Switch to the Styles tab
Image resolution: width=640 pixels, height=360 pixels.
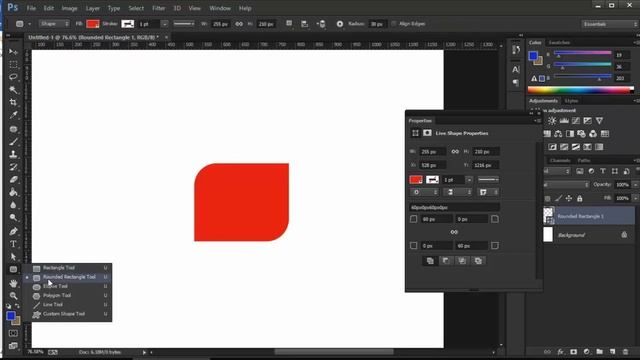571,101
